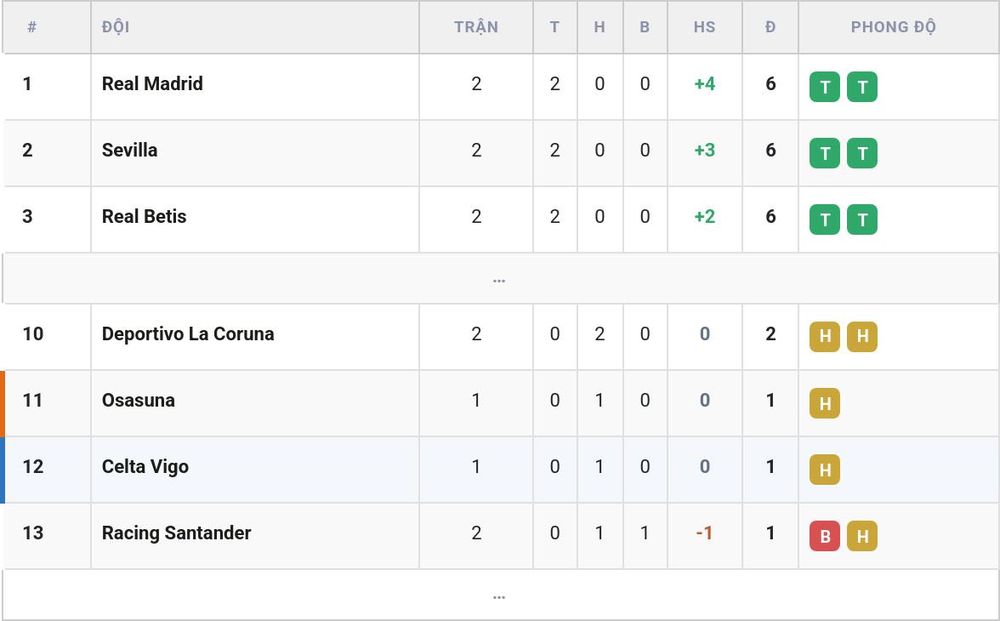The width and height of the screenshot is (1000, 621).
Task: Open the Deportivo La Coruna team link
Action: pyautogui.click(x=188, y=333)
